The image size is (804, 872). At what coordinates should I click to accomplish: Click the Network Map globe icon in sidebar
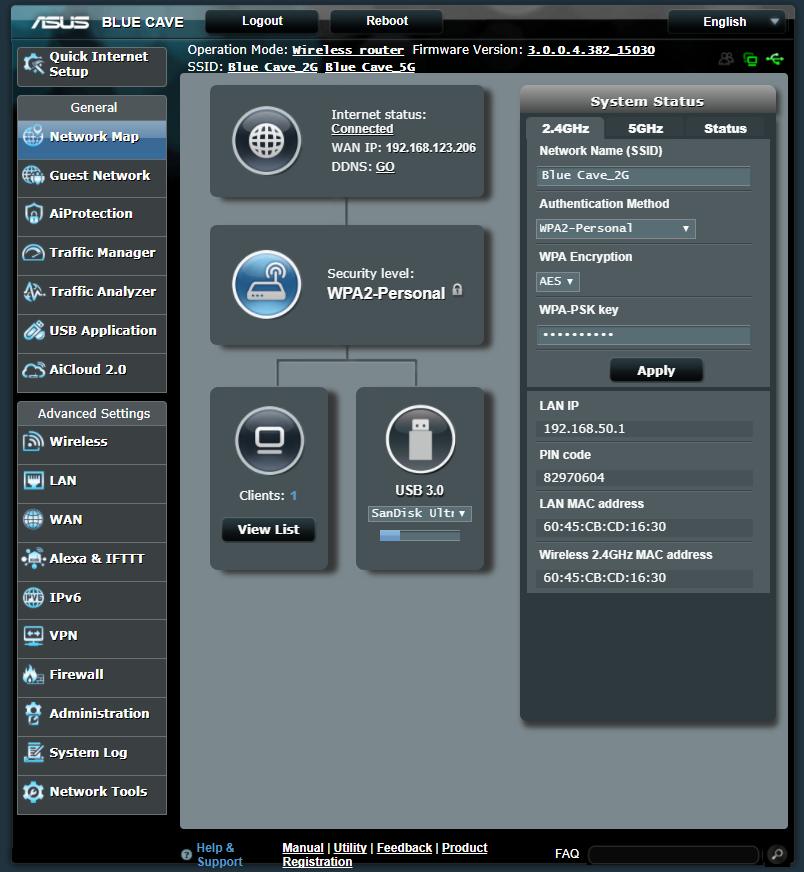[x=33, y=136]
